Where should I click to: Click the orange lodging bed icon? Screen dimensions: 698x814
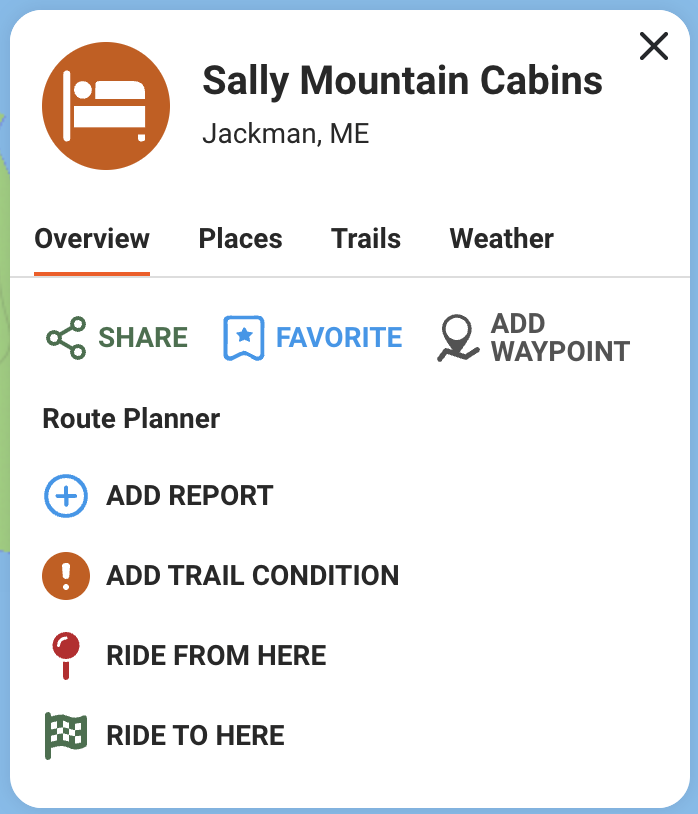106,105
